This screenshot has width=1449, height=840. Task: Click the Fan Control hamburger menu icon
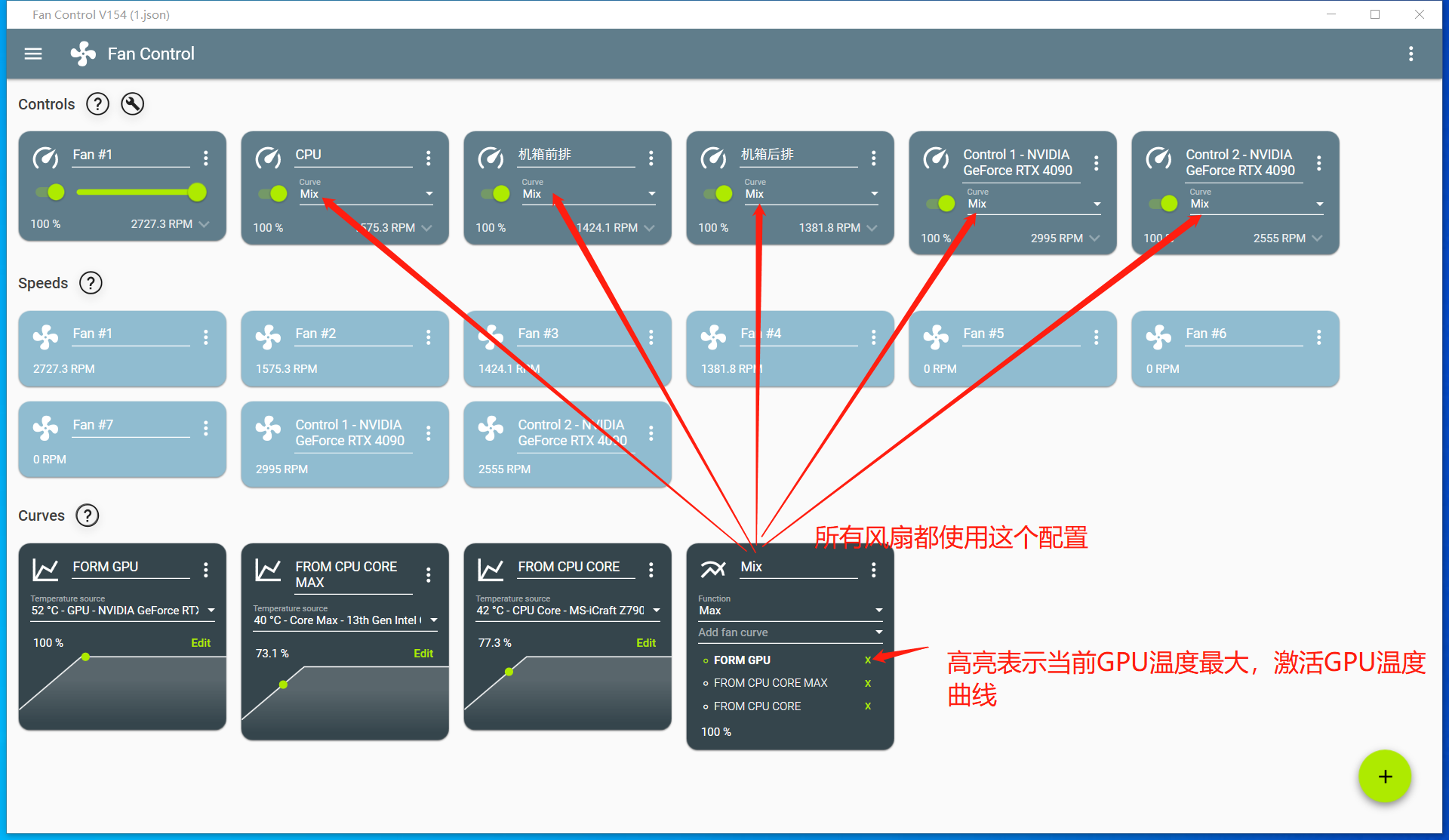pos(33,53)
